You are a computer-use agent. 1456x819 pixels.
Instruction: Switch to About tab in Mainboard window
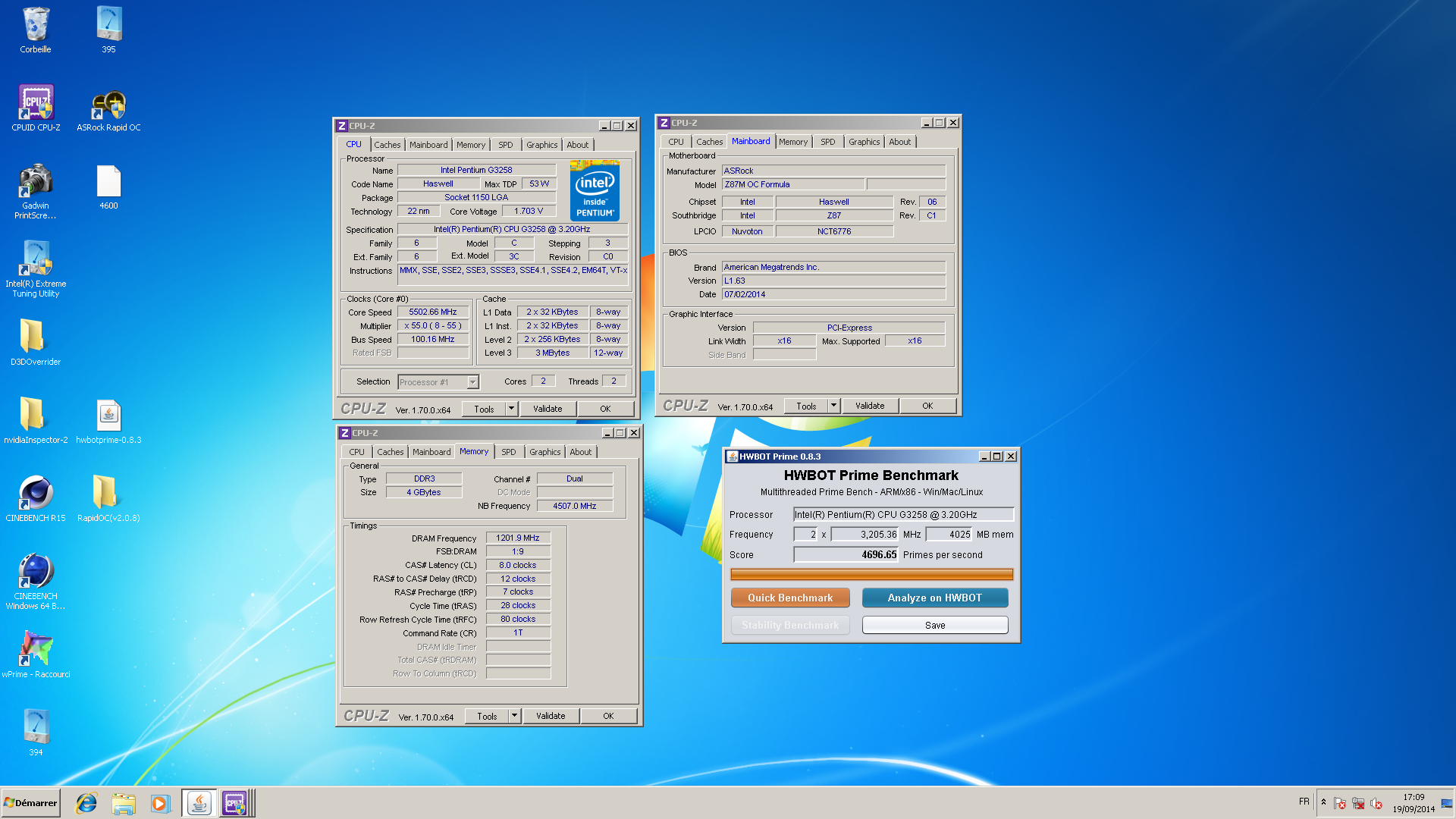pyautogui.click(x=899, y=142)
